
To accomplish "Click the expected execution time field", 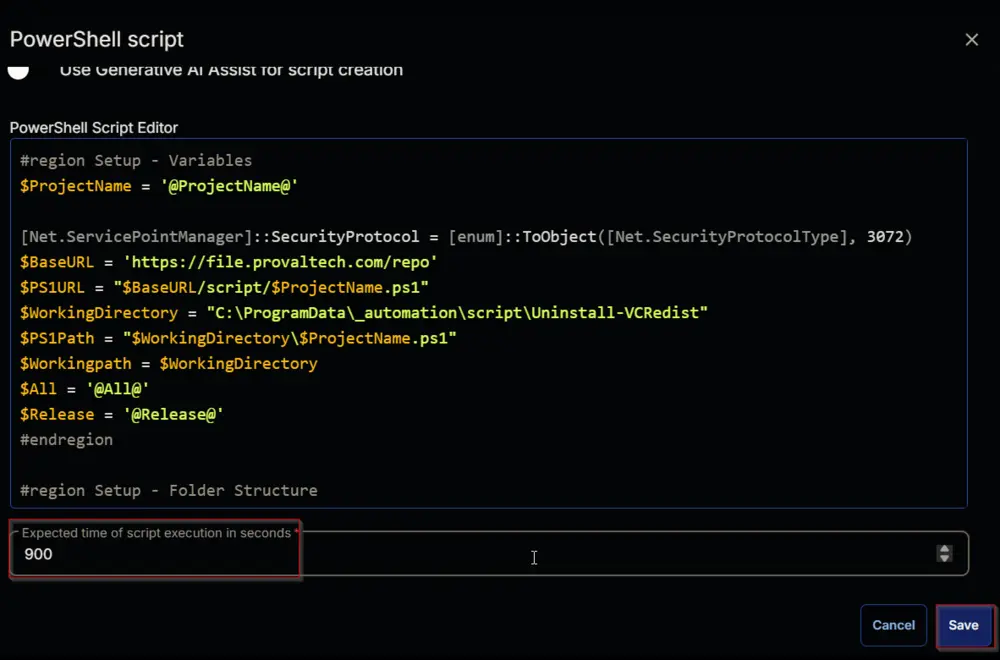I will click(x=489, y=554).
